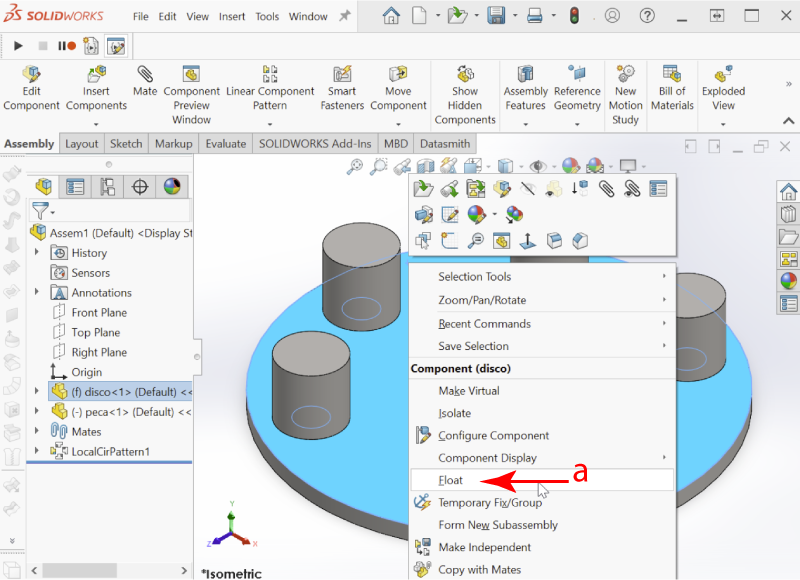Screen dimensions: 800x580
Task: Click the macro play button
Action: pyautogui.click(x=18, y=46)
